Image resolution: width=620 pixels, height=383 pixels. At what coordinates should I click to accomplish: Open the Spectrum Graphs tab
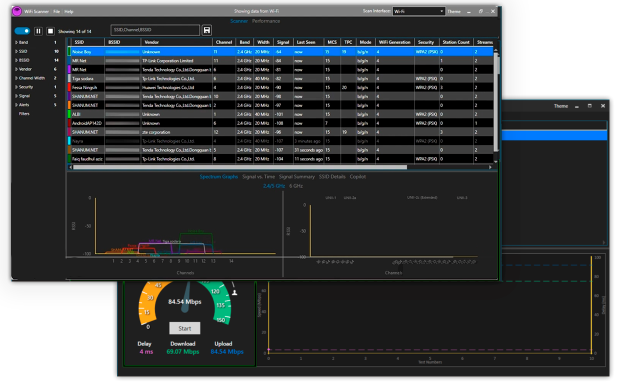tap(219, 177)
